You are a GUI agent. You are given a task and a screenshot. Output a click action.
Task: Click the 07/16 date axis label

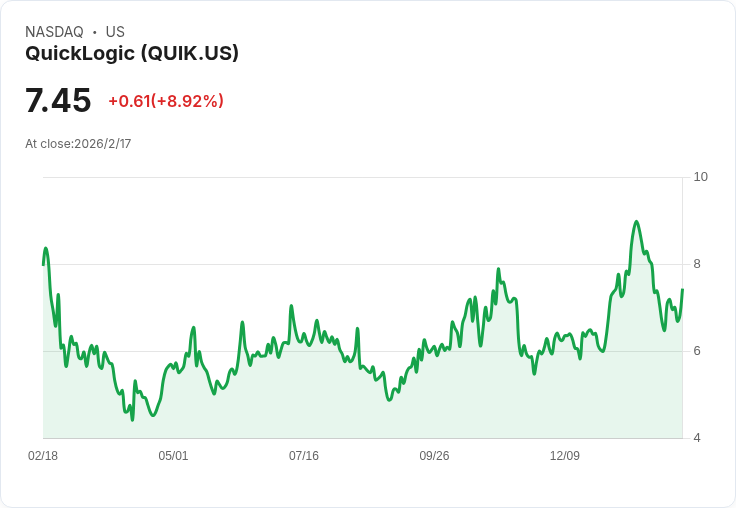(304, 456)
